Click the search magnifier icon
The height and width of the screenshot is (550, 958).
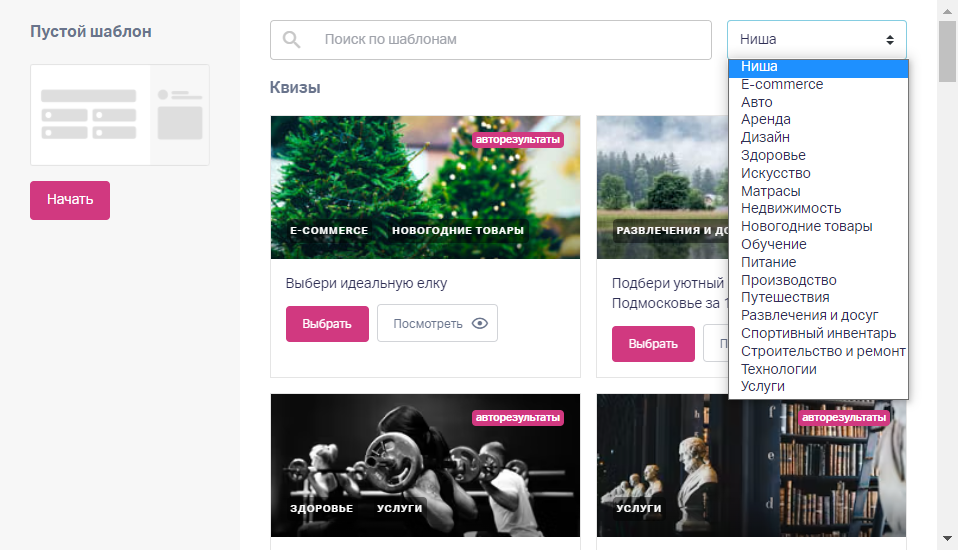291,40
